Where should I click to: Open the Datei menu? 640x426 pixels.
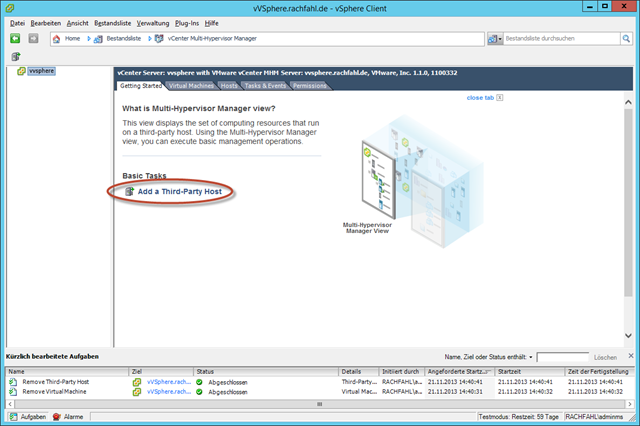(x=17, y=23)
